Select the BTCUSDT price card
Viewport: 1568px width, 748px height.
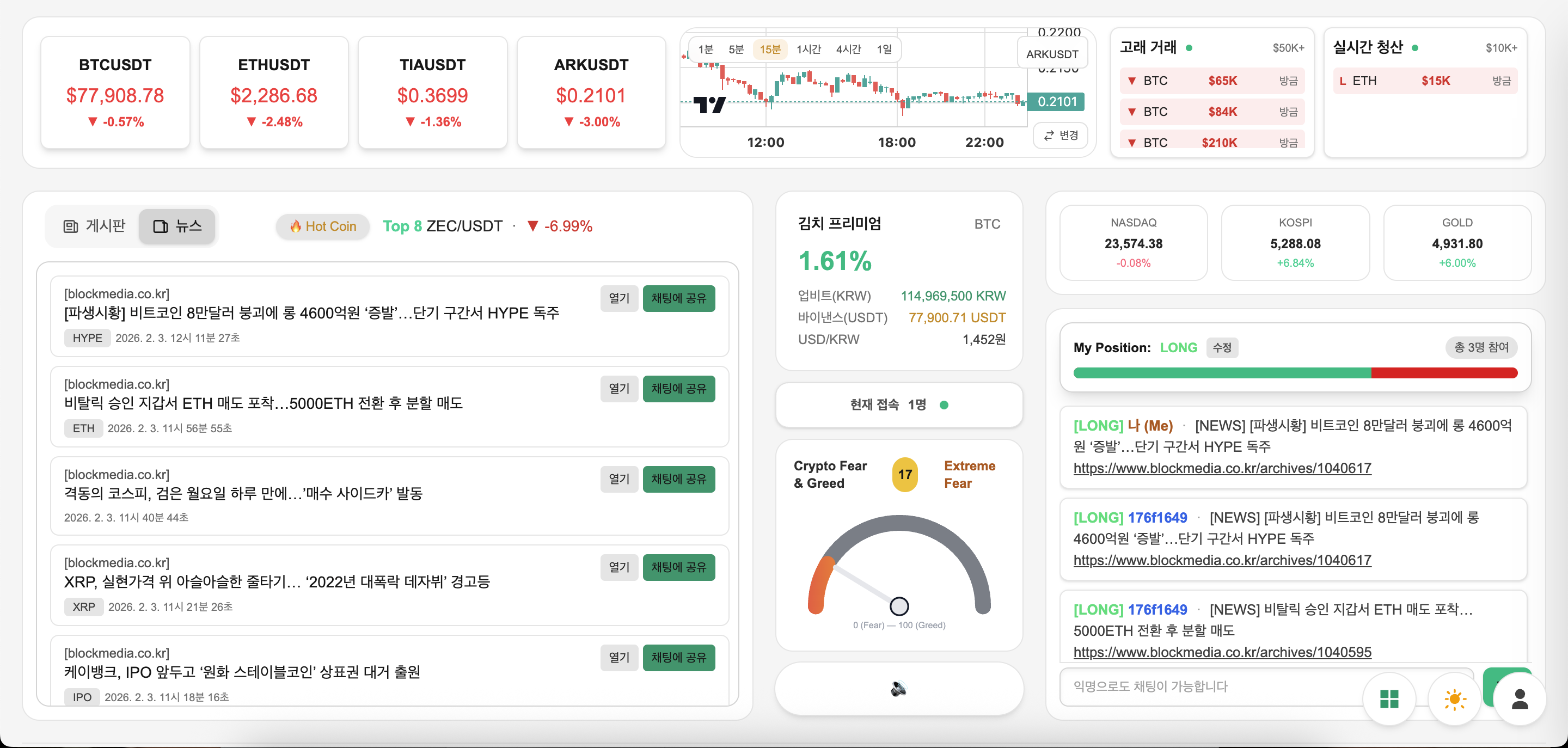(x=115, y=92)
